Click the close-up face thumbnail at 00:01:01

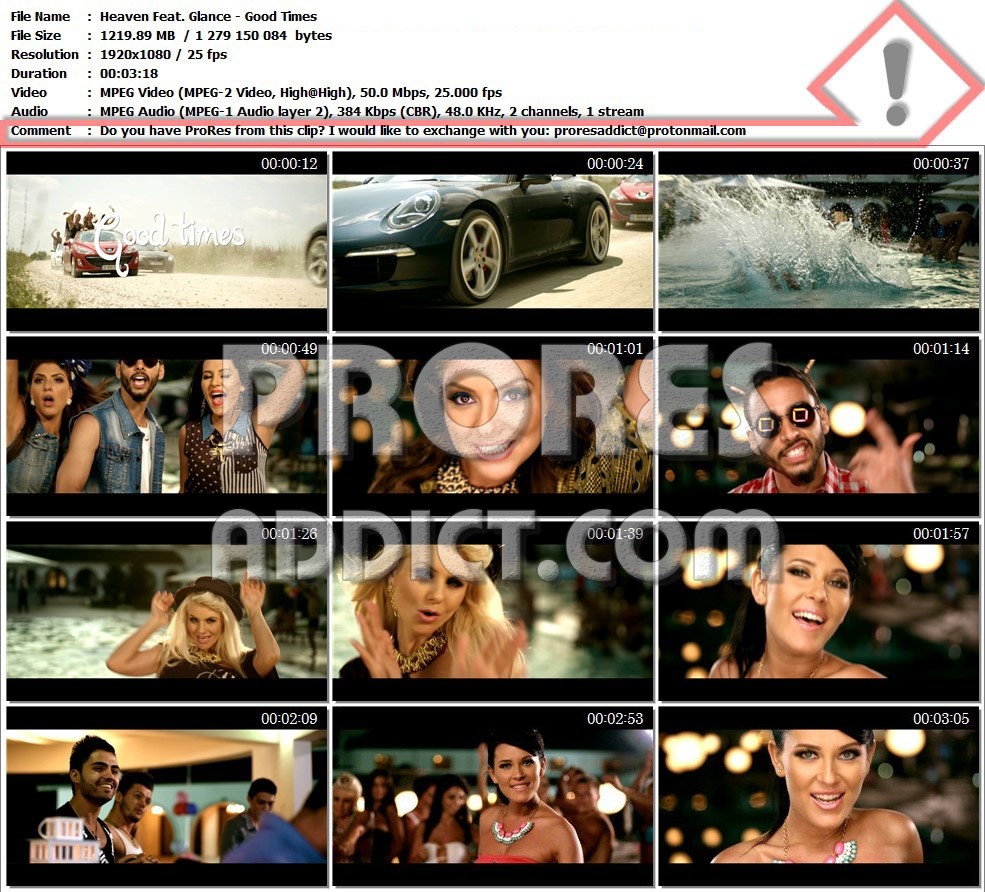tap(493, 426)
